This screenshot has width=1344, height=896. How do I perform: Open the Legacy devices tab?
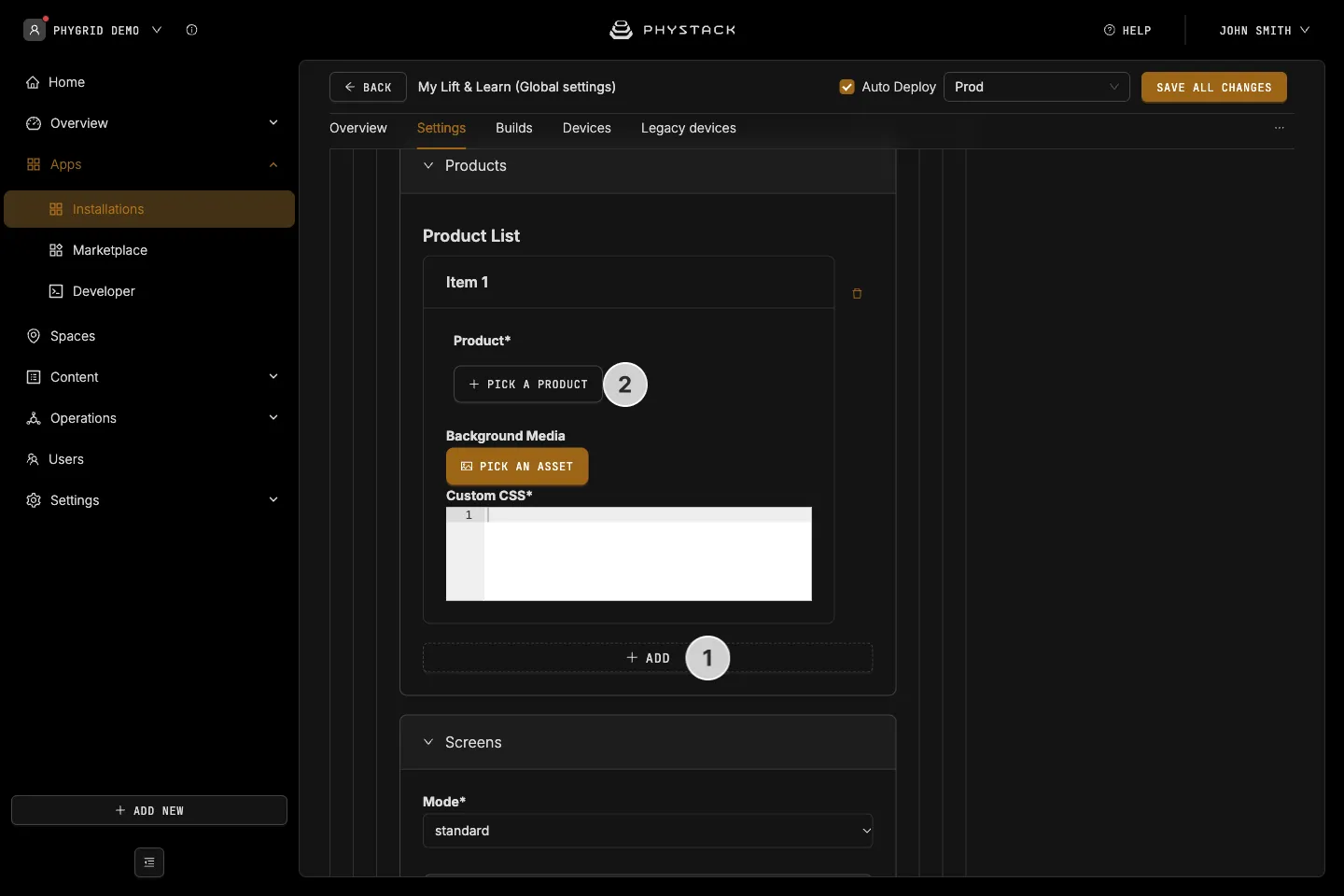(x=689, y=128)
